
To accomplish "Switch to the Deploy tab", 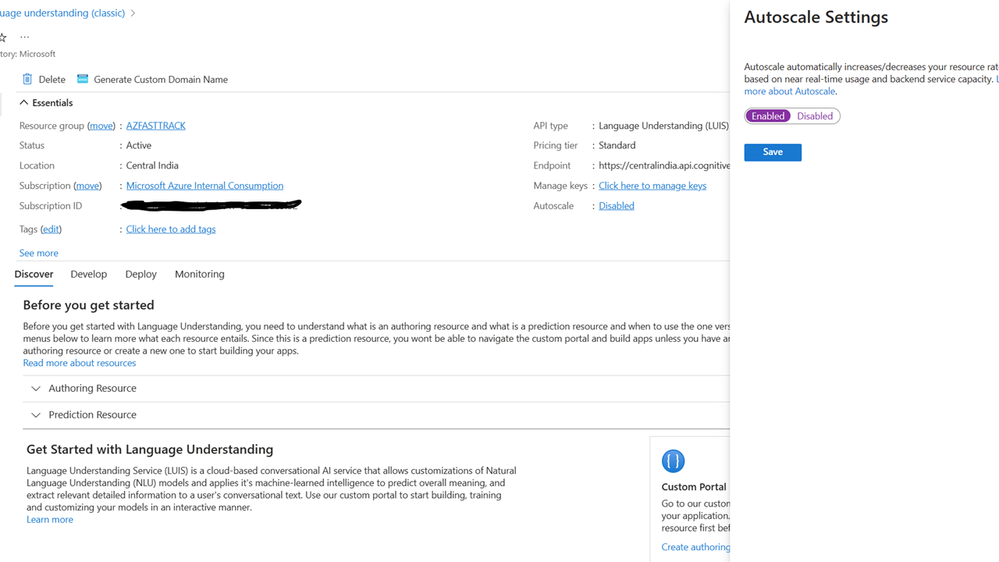I will point(141,274).
